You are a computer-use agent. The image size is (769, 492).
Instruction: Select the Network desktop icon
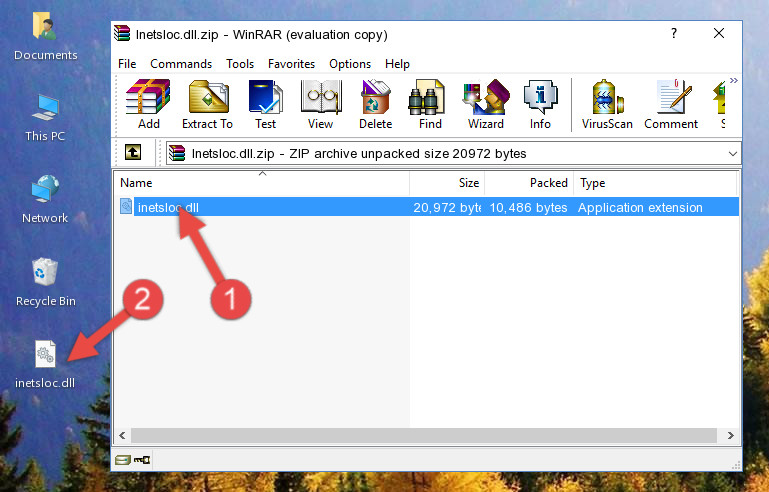point(45,199)
